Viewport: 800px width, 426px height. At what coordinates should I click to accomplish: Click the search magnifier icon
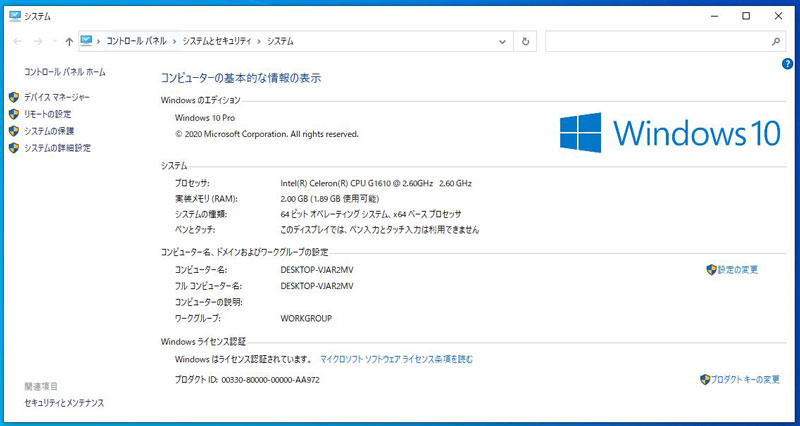[x=776, y=42]
